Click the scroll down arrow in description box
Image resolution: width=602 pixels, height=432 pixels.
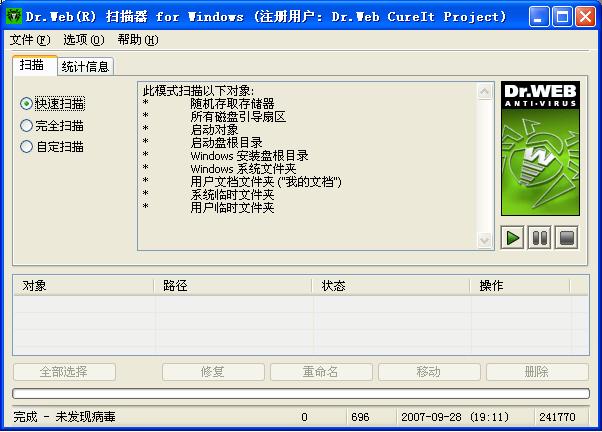pos(485,240)
